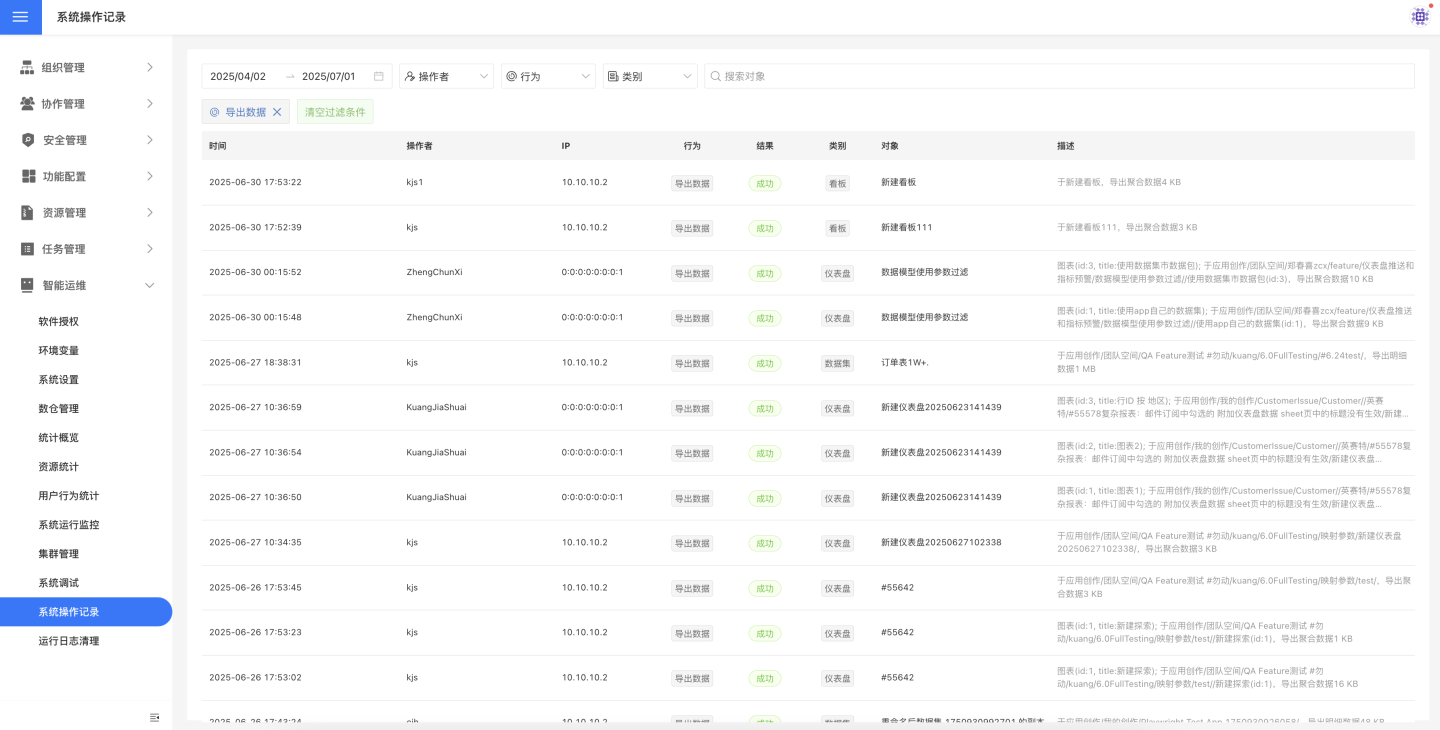Click the 搜索对象 search input field
This screenshot has height=730, width=1440.
(x=1060, y=76)
